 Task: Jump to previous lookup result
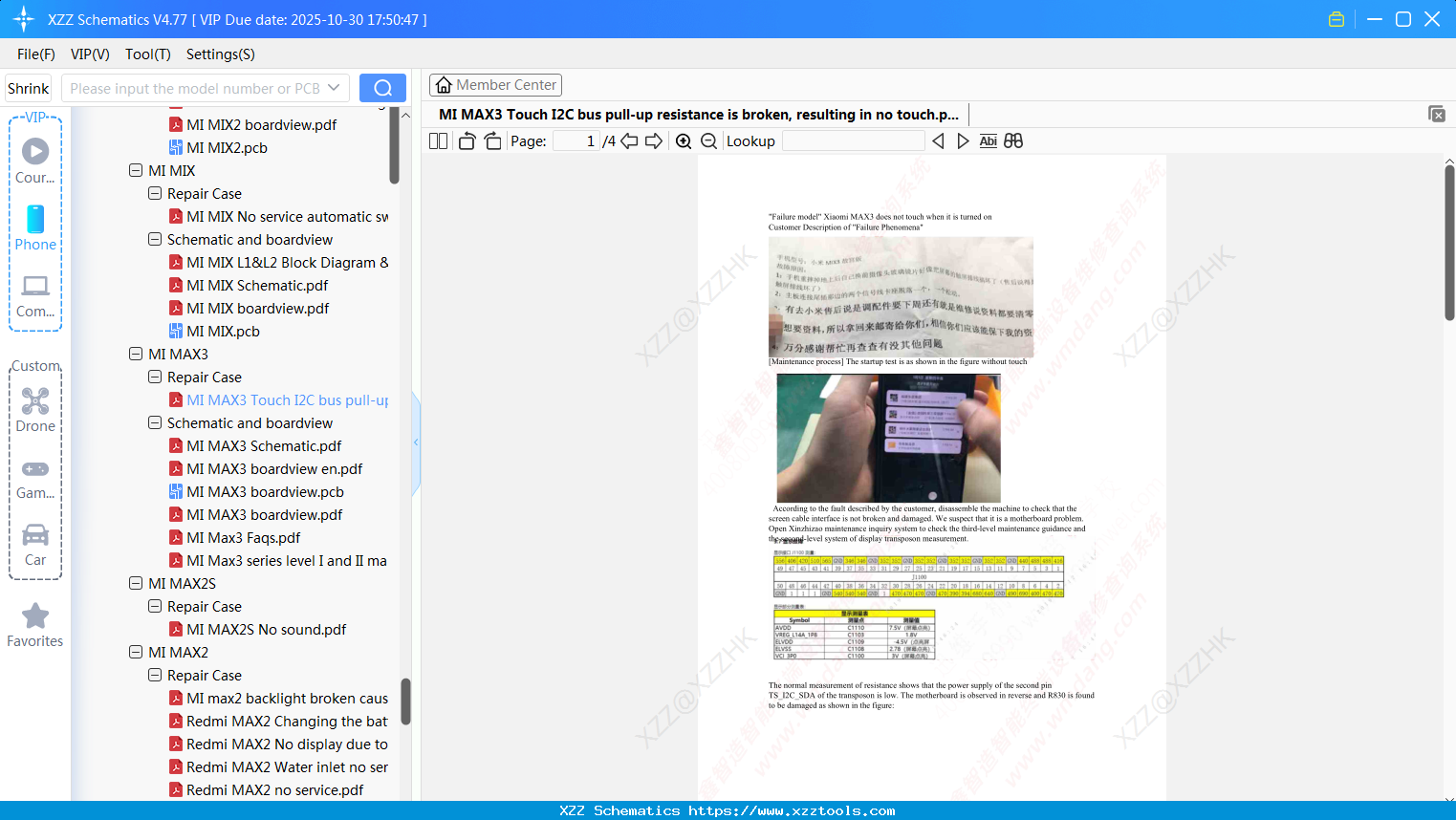click(938, 141)
